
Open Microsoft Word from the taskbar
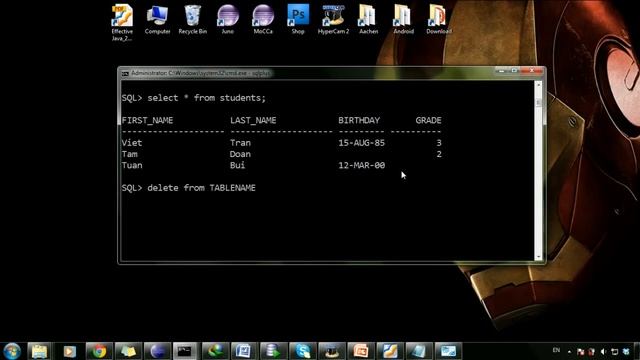tap(244, 351)
